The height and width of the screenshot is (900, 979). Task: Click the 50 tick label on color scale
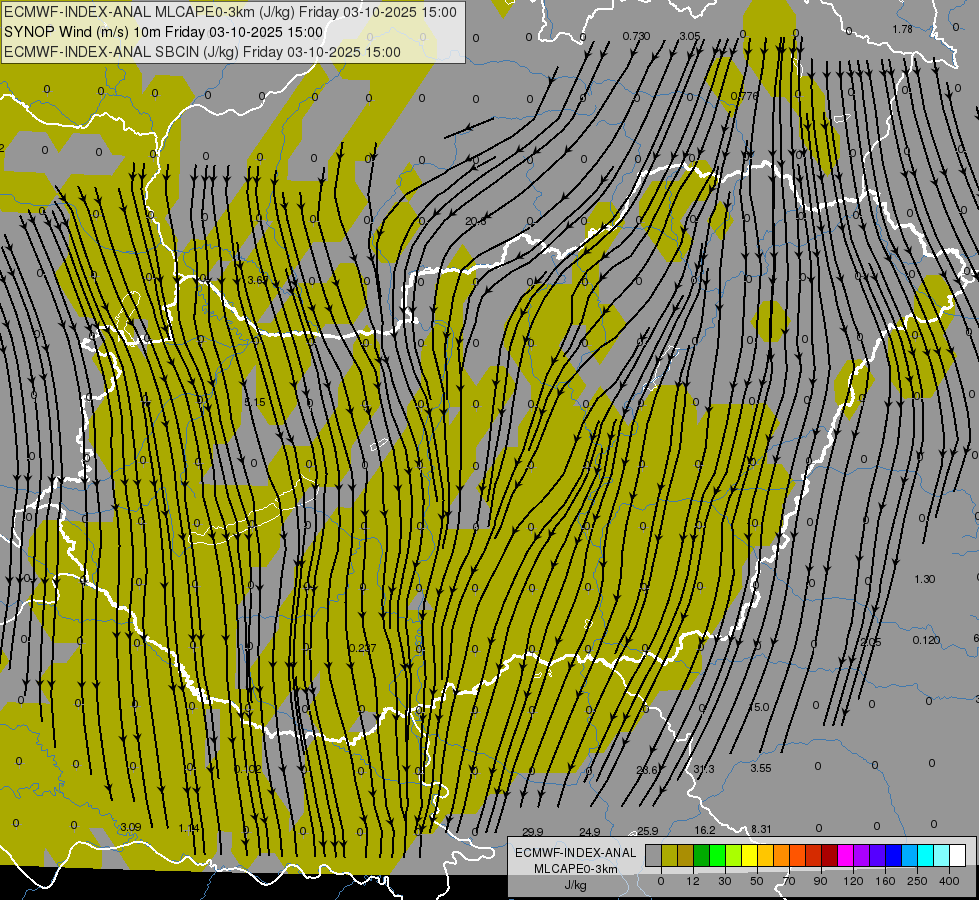click(x=757, y=881)
